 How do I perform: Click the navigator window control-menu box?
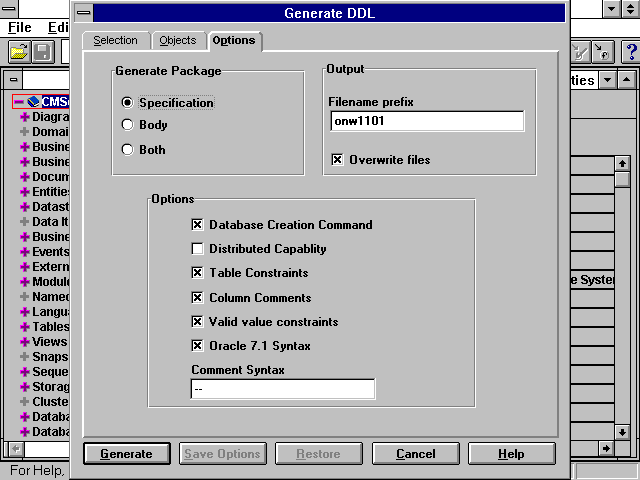(13, 80)
